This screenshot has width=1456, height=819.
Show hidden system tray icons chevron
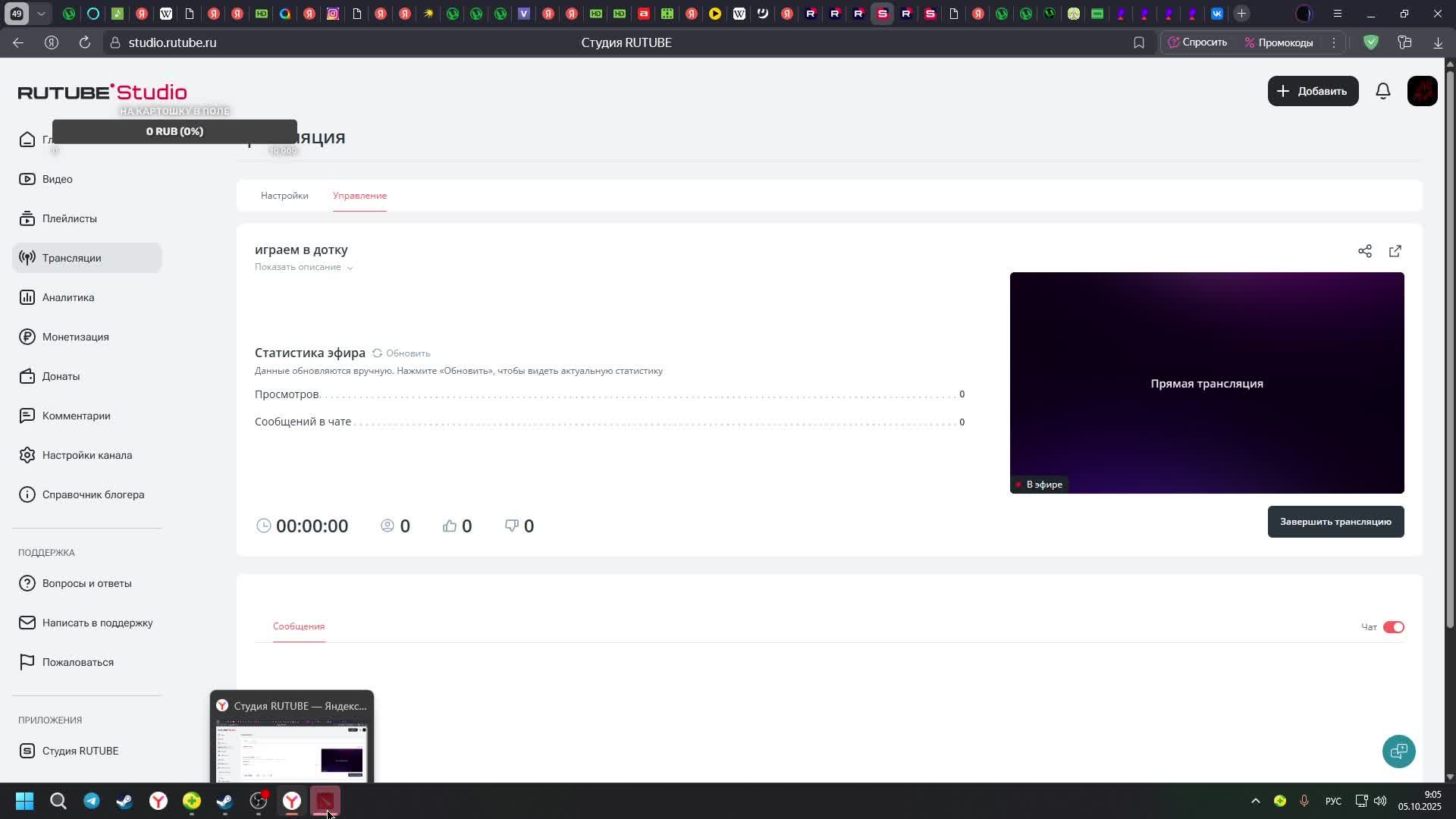tap(1255, 801)
